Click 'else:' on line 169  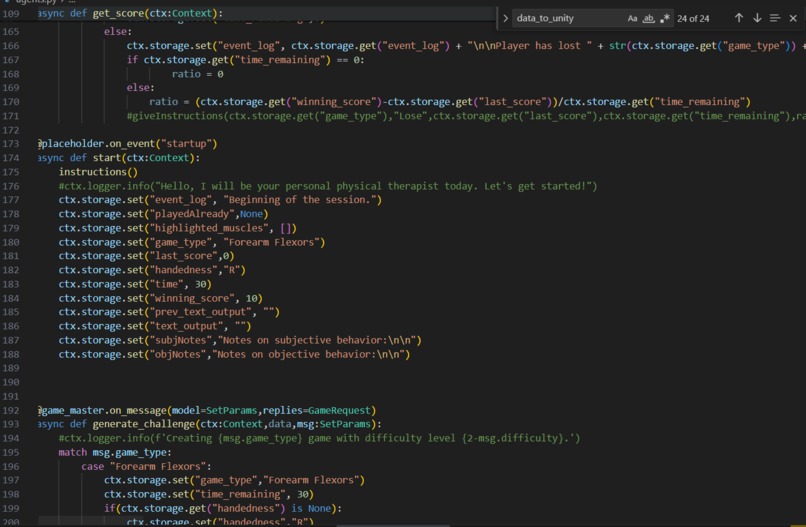pos(141,88)
